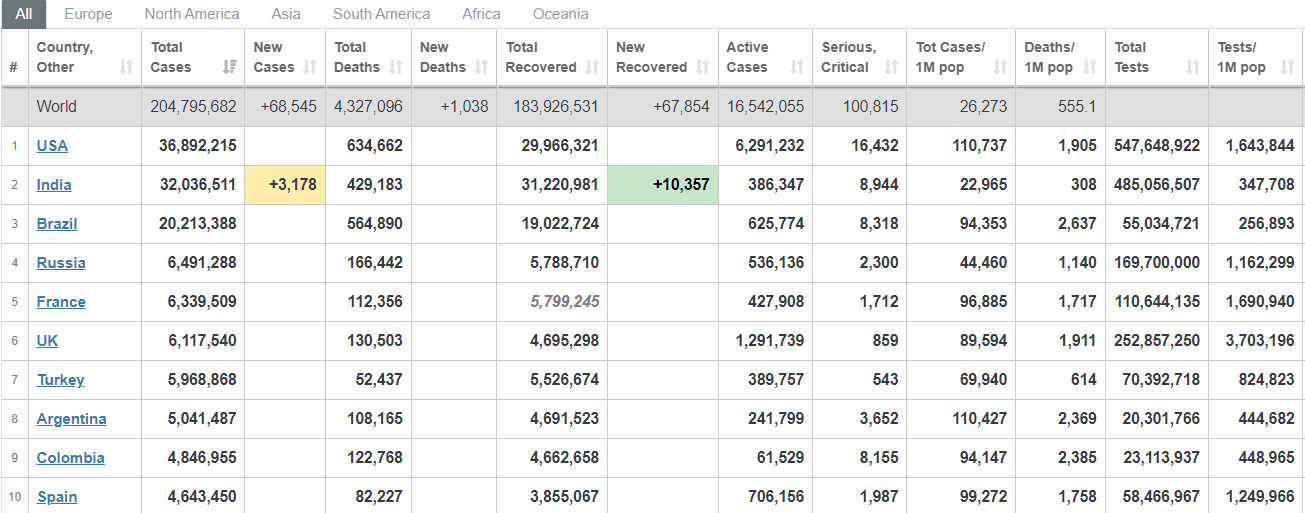Sort table using Total Deaths arrow icon
The height and width of the screenshot is (513, 1305).
396,67
